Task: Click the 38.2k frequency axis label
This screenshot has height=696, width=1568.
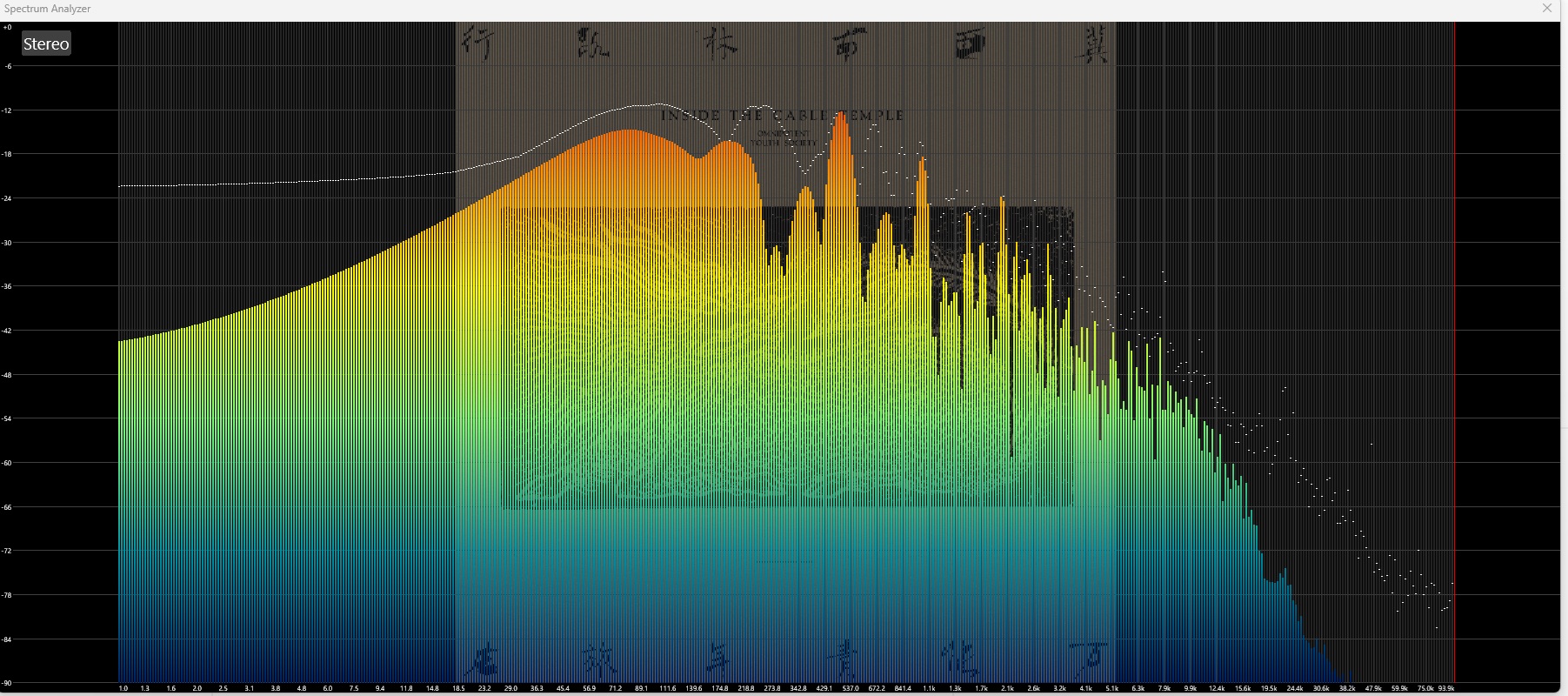Action: pos(1346,688)
